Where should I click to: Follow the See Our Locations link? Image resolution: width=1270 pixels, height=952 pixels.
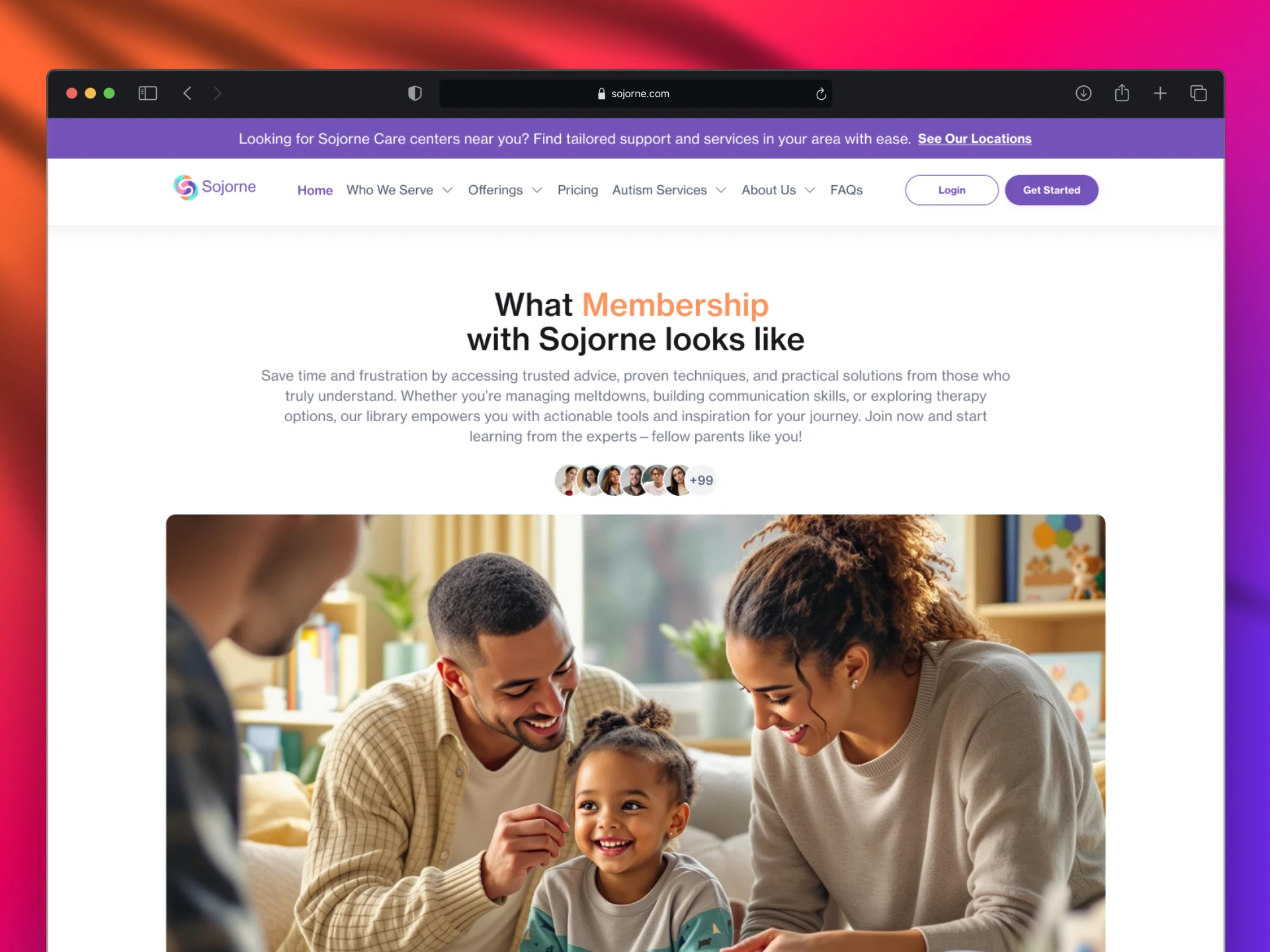[x=974, y=139]
